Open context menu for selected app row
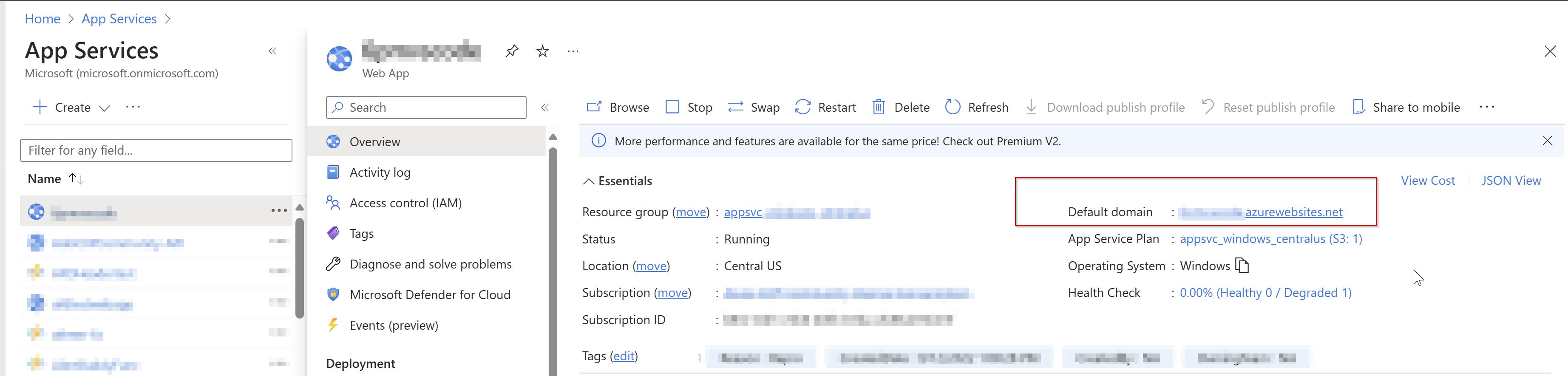The width and height of the screenshot is (1568, 376). (279, 210)
